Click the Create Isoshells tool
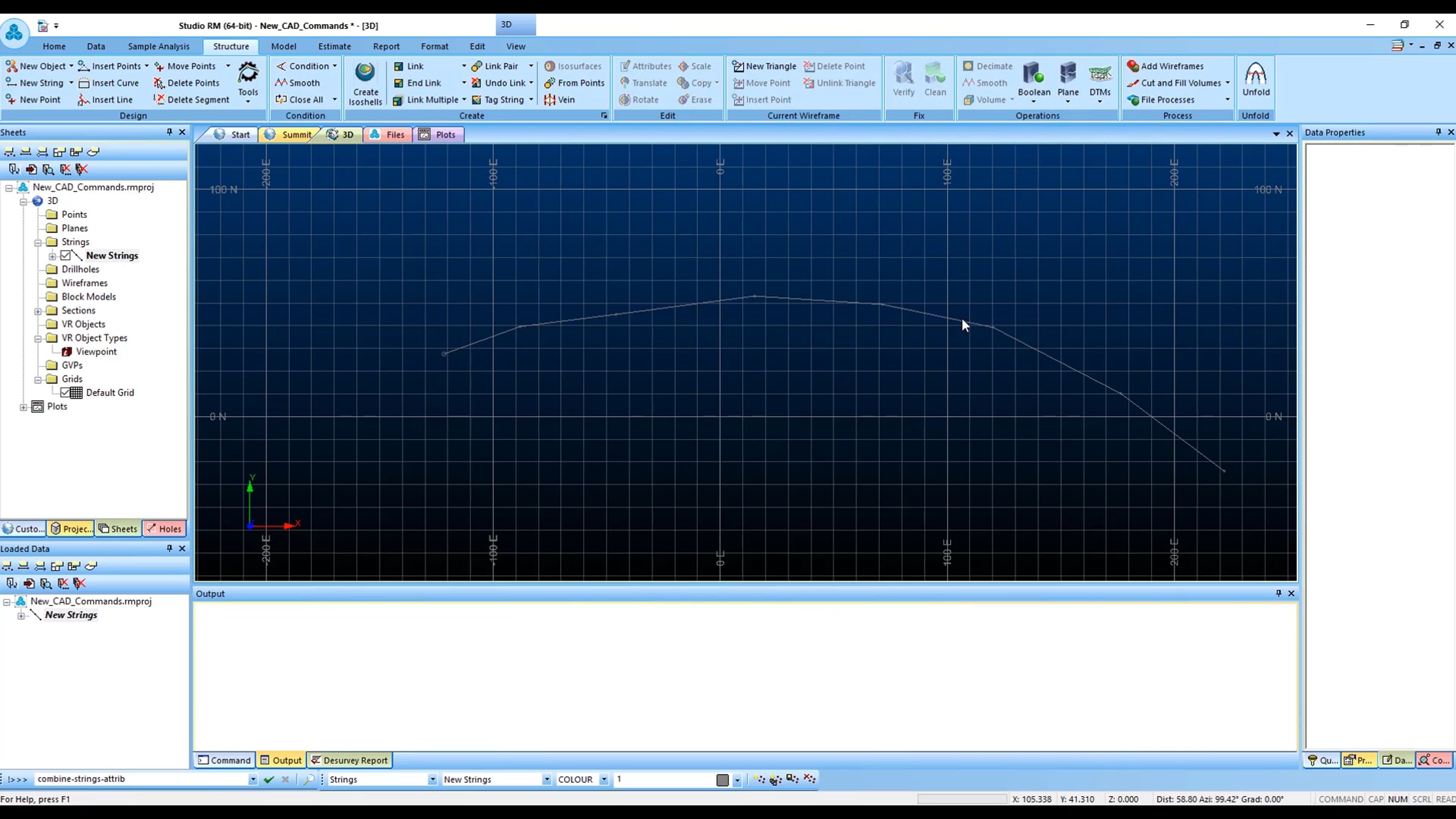Screen dimensions: 1456x819 pyautogui.click(x=365, y=84)
